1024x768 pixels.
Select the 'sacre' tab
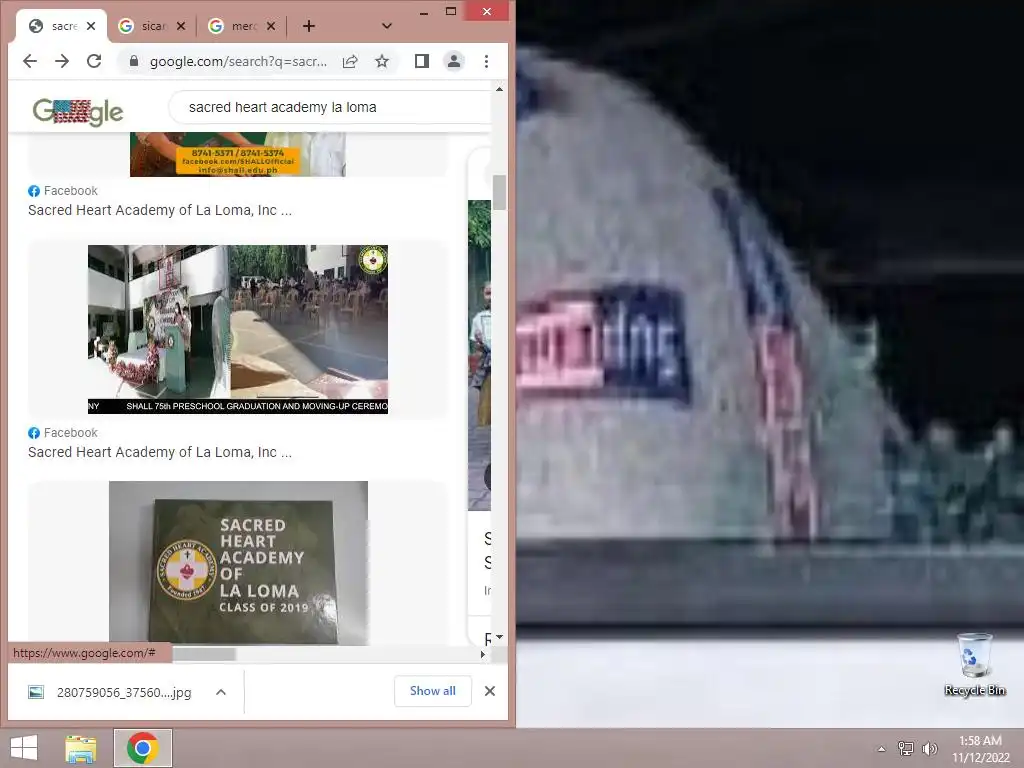[x=59, y=26]
